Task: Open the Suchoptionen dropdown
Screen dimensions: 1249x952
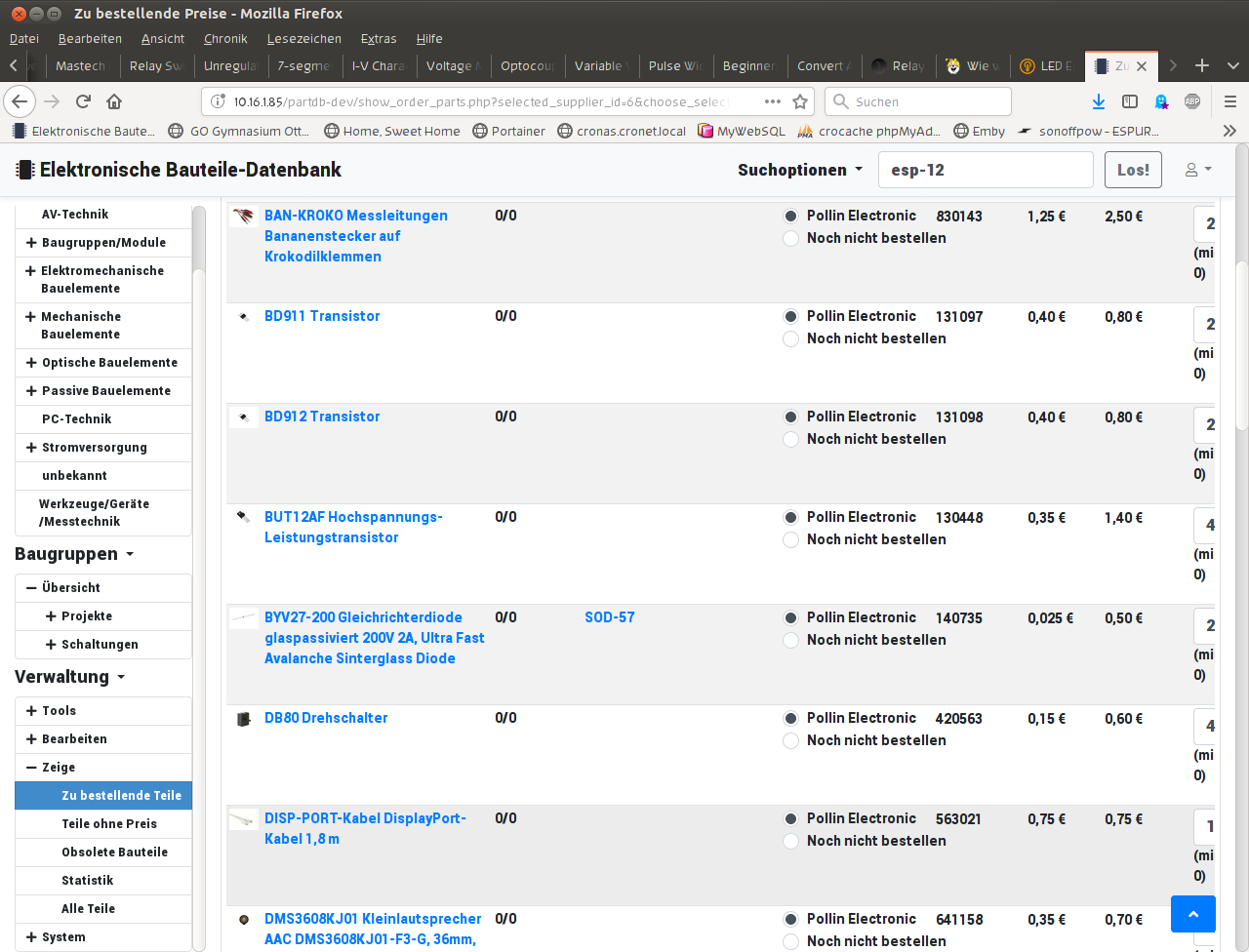Action: [x=800, y=170]
